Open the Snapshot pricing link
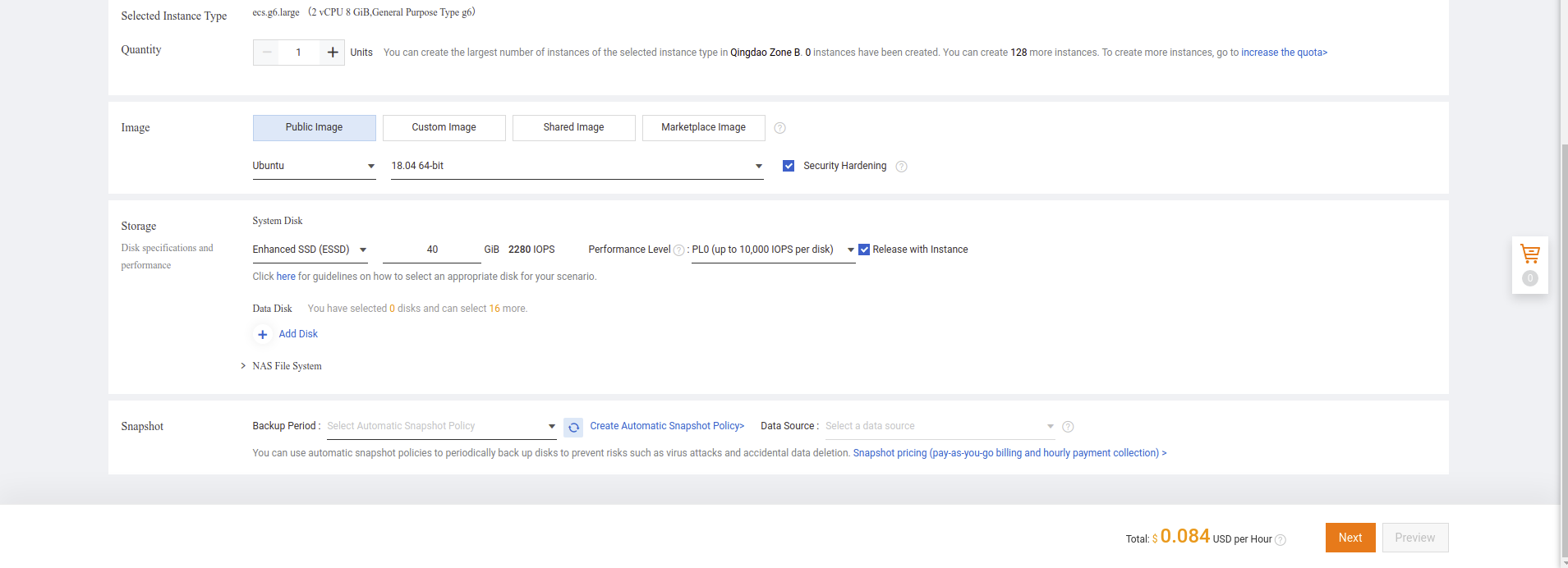This screenshot has width=1568, height=568. click(x=1009, y=453)
